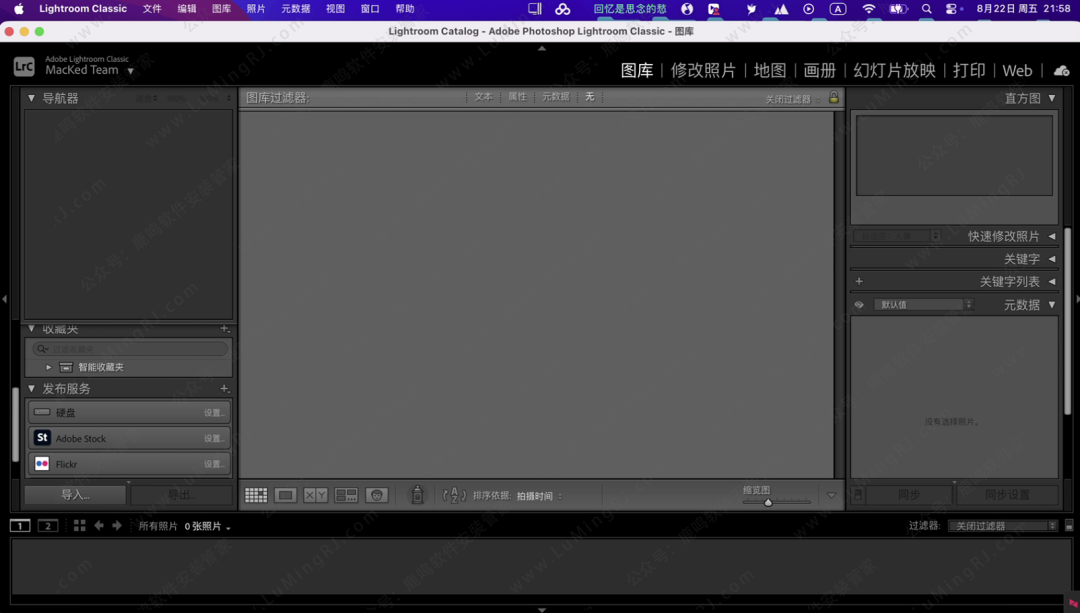Select the Compare view icon

tap(316, 495)
